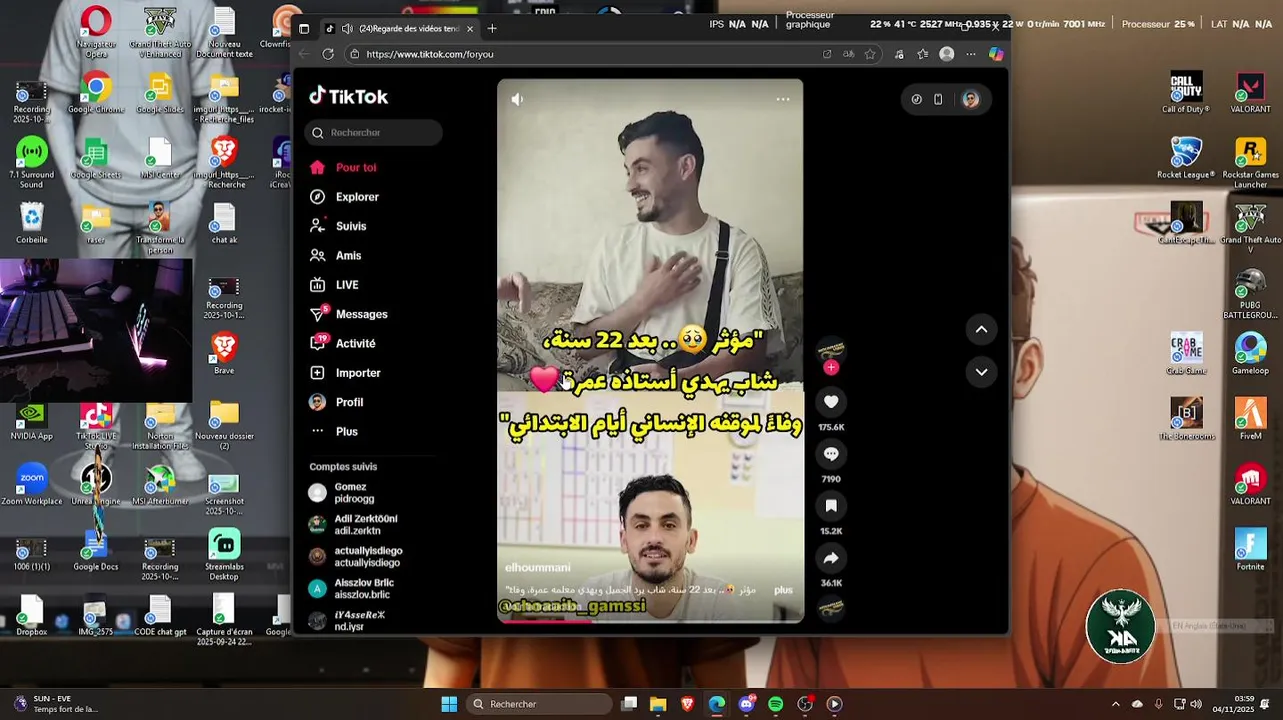The image size is (1283, 720).
Task: Expand video caption with 'plus'
Action: (783, 590)
